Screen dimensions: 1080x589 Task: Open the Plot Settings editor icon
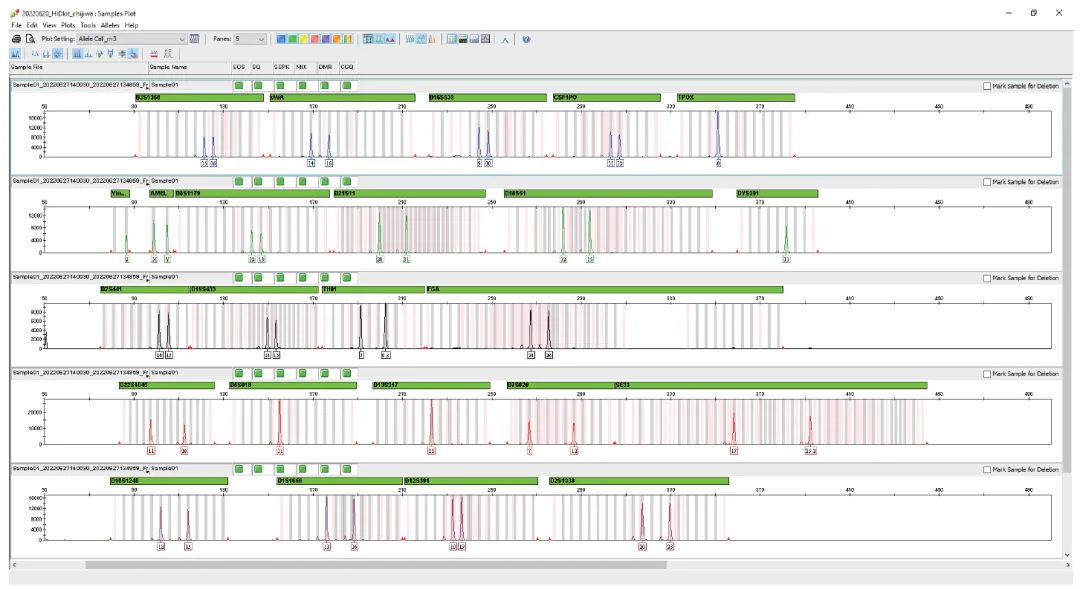[194, 39]
